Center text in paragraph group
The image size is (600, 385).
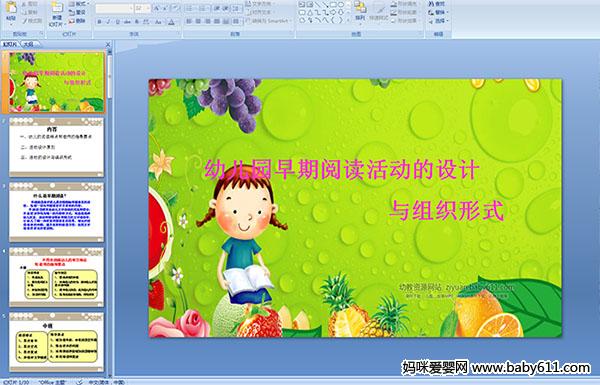[x=198, y=21]
